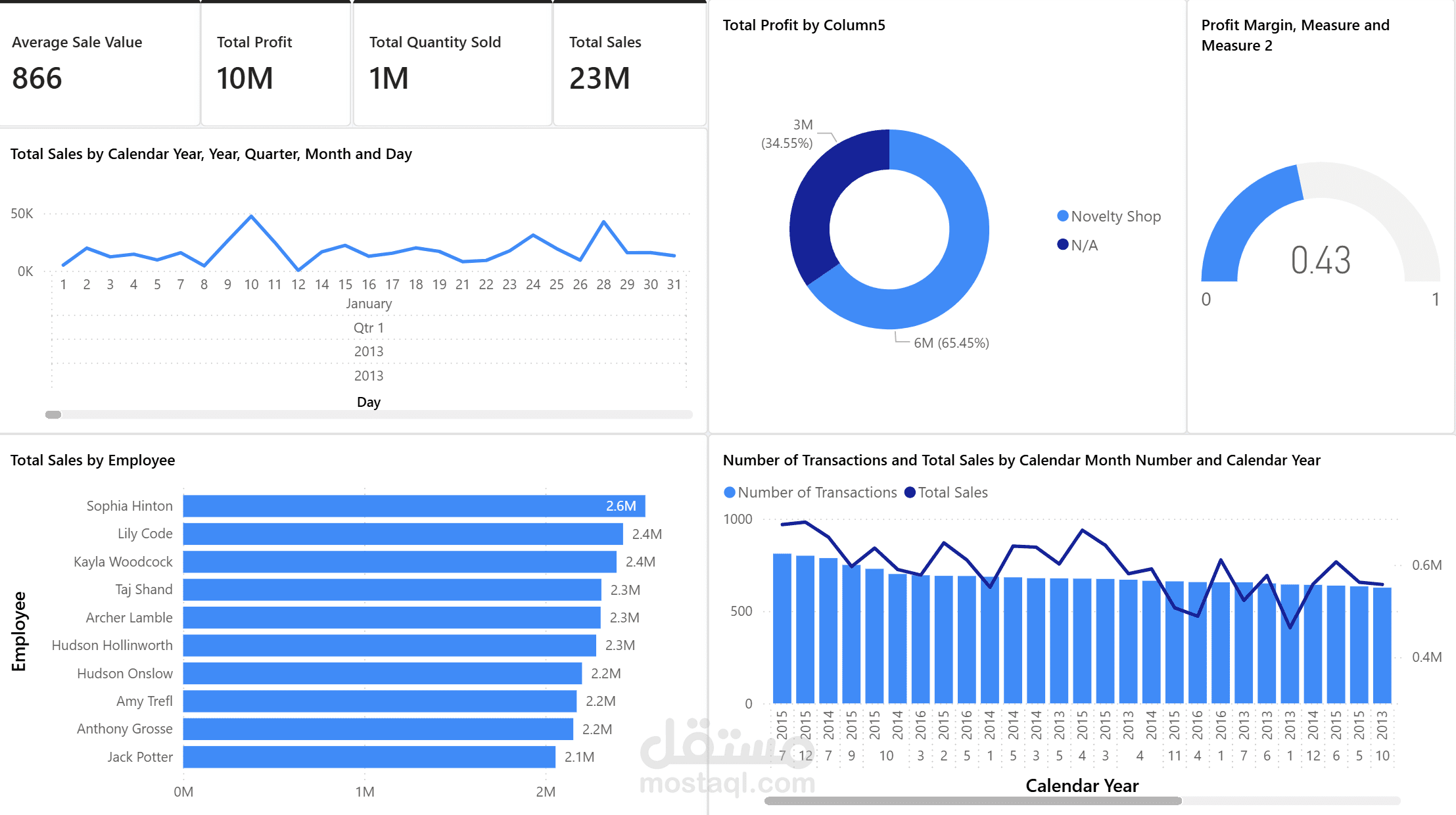This screenshot has height=815, width=1456.
Task: Toggle Total Sales legend marker
Action: point(910,492)
